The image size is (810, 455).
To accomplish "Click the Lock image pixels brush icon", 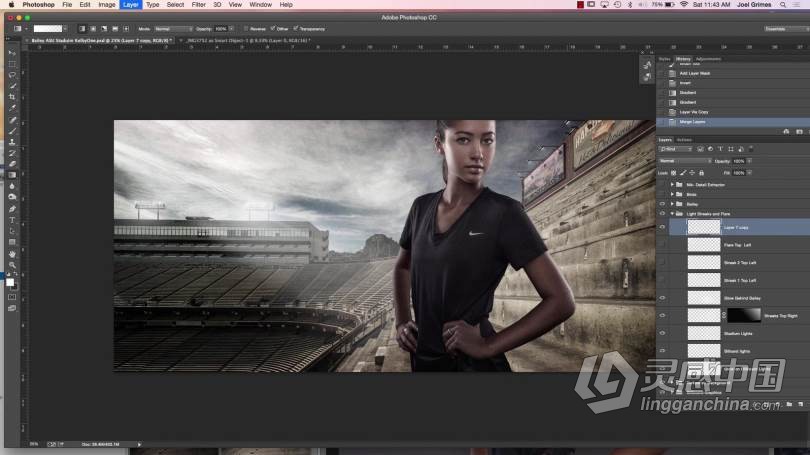I will [x=683, y=173].
